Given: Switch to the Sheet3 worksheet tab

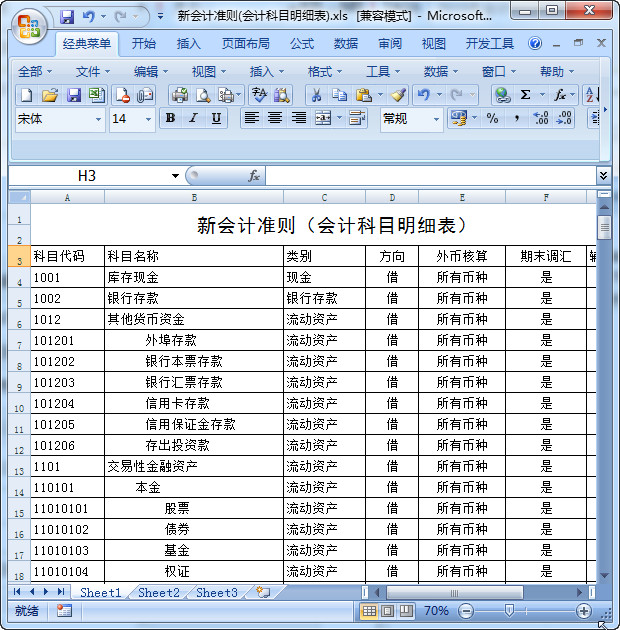Looking at the screenshot, I should pyautogui.click(x=217, y=593).
